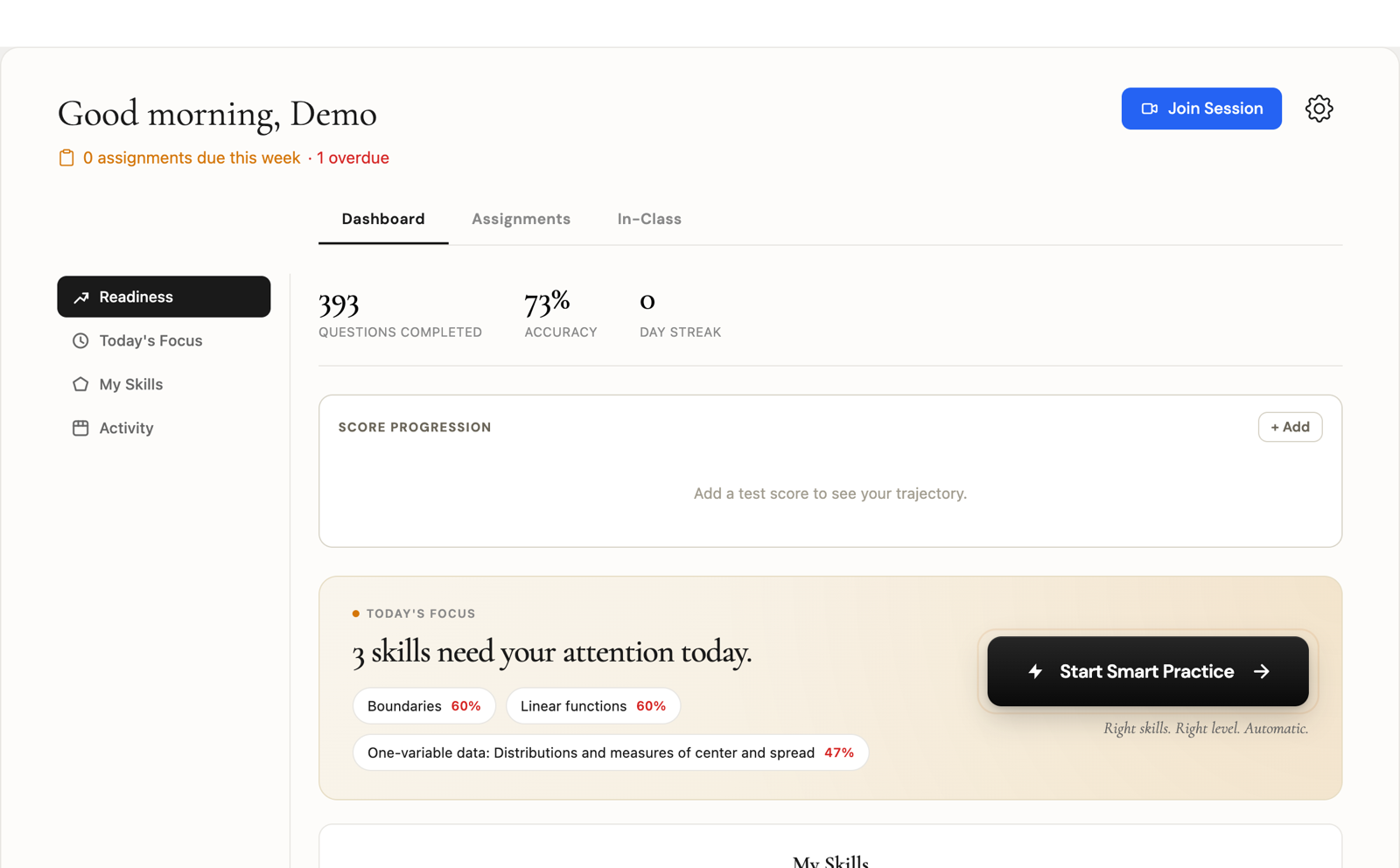Click the clock icon beside Today's Focus
Screen dimensions: 1400x868
pyautogui.click(x=80, y=340)
